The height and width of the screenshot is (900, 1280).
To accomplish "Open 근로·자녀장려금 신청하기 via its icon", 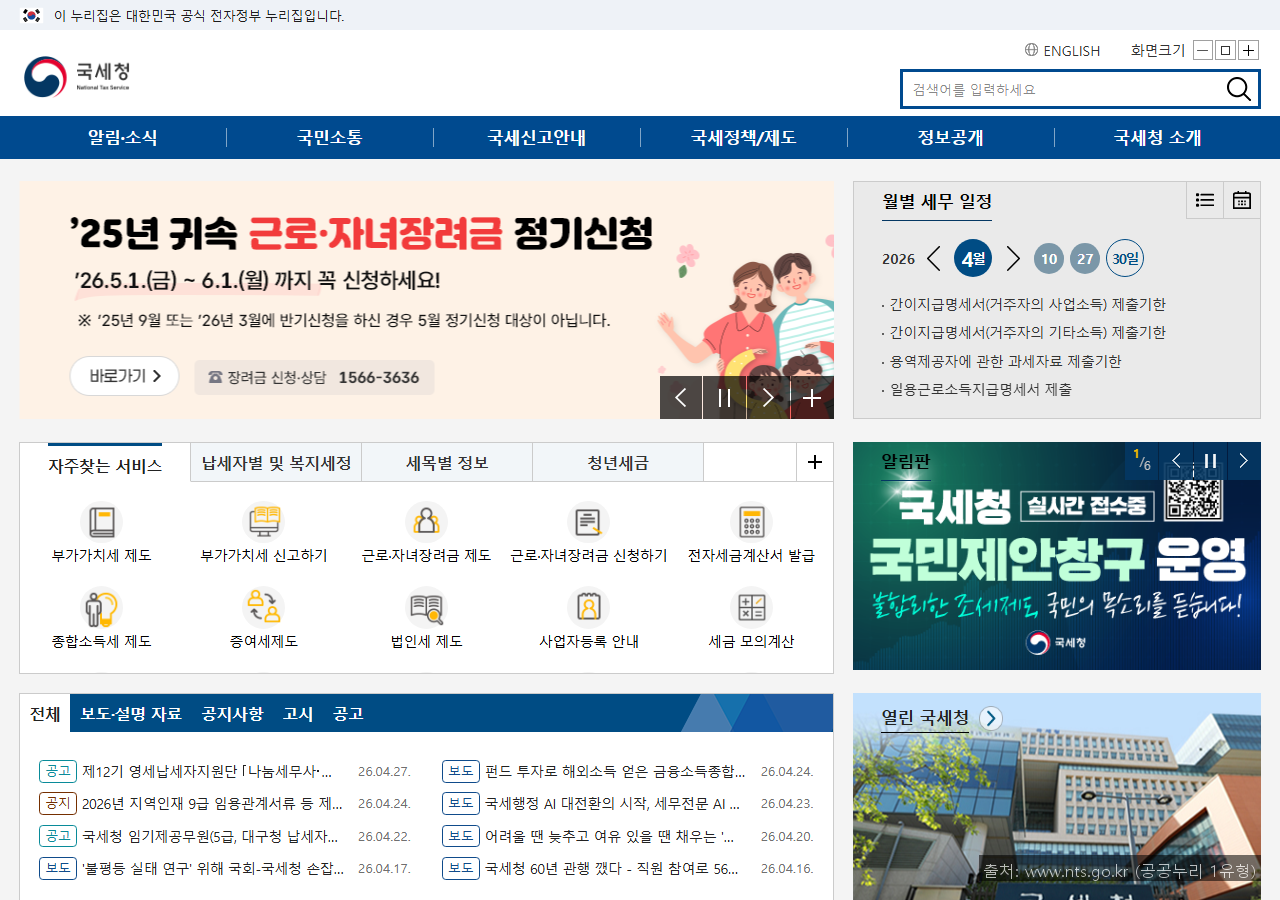I will 588,522.
